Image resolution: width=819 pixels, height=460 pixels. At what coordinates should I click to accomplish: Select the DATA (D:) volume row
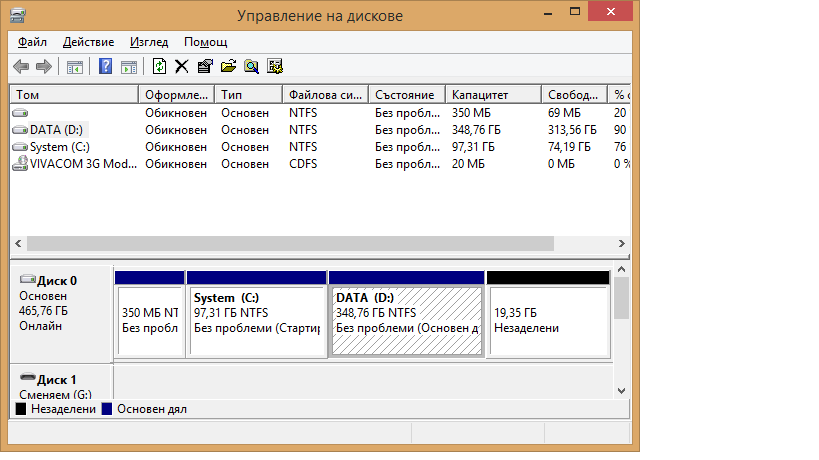point(320,129)
